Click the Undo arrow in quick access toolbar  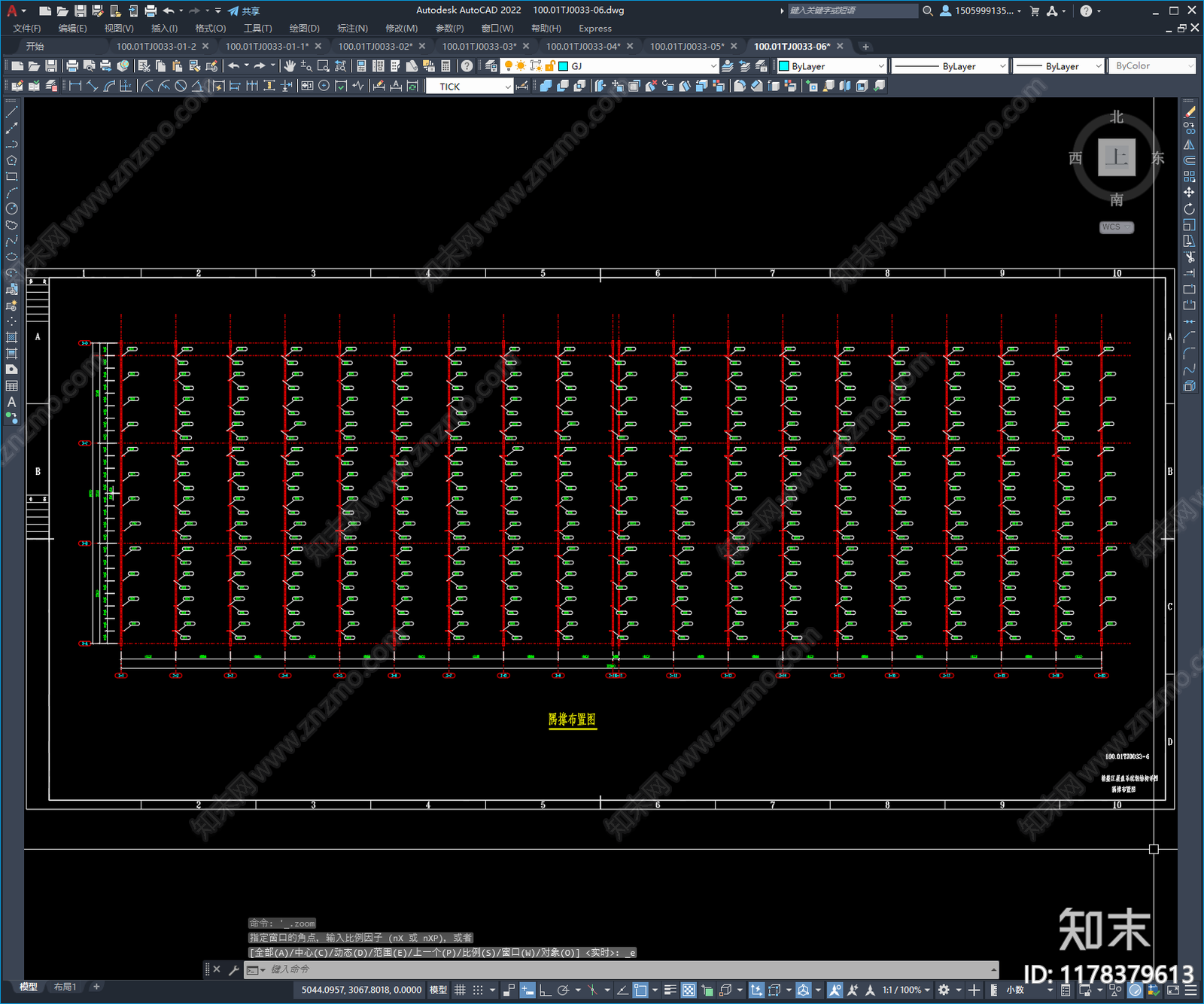click(x=169, y=11)
